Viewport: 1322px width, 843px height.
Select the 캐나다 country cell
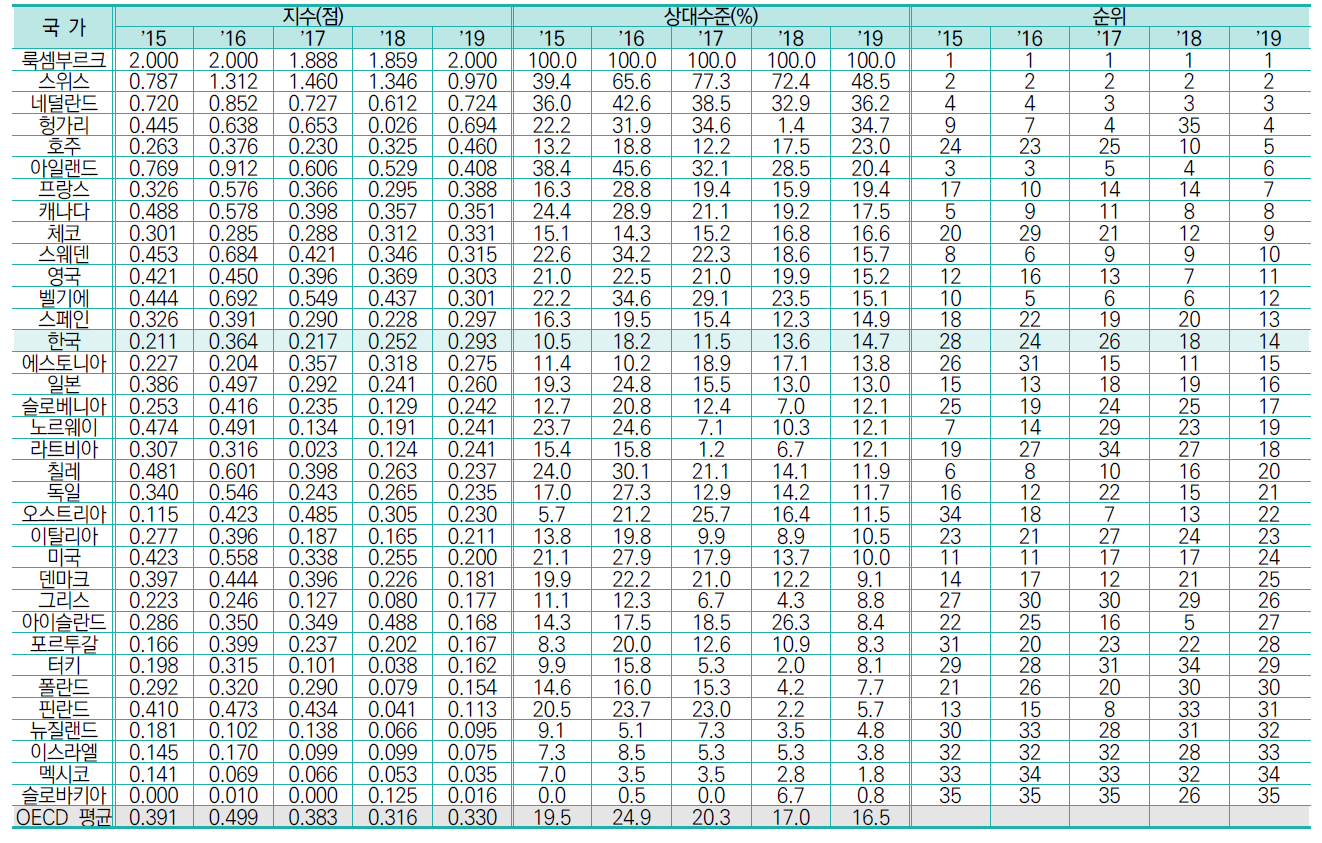click(62, 212)
